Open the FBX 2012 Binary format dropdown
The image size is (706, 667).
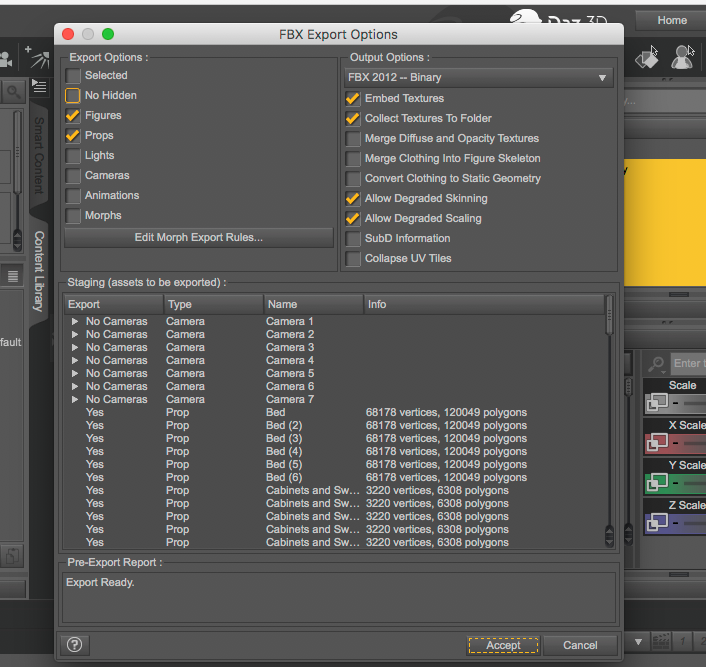click(x=477, y=77)
